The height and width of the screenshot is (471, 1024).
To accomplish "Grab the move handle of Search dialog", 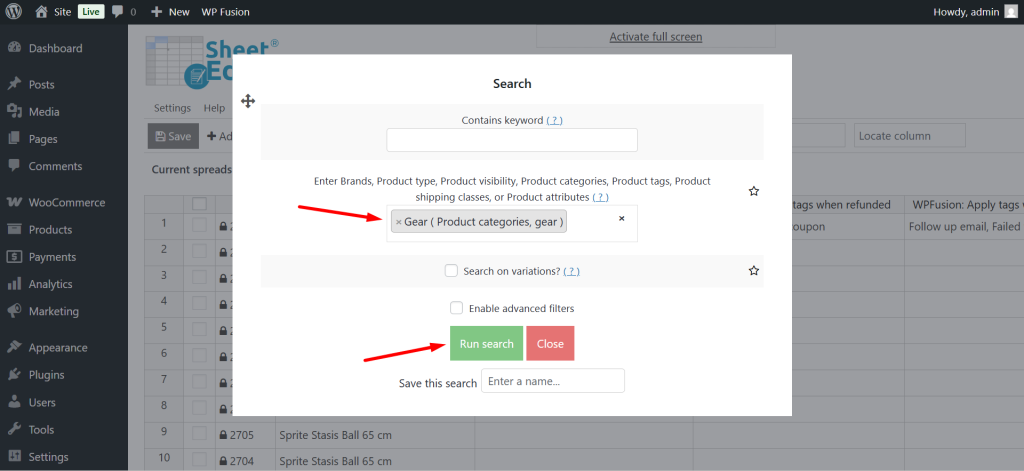I will [248, 101].
